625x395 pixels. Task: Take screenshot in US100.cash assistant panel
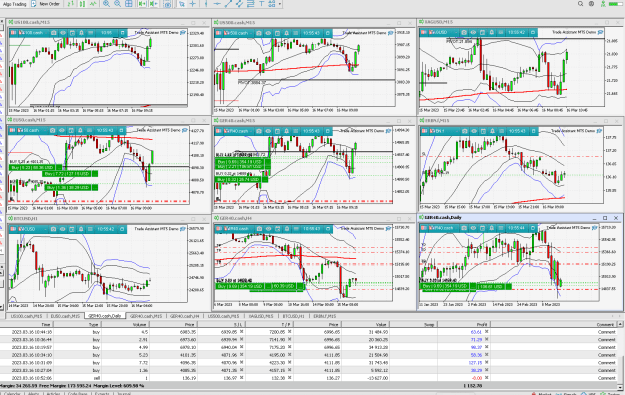[53, 33]
